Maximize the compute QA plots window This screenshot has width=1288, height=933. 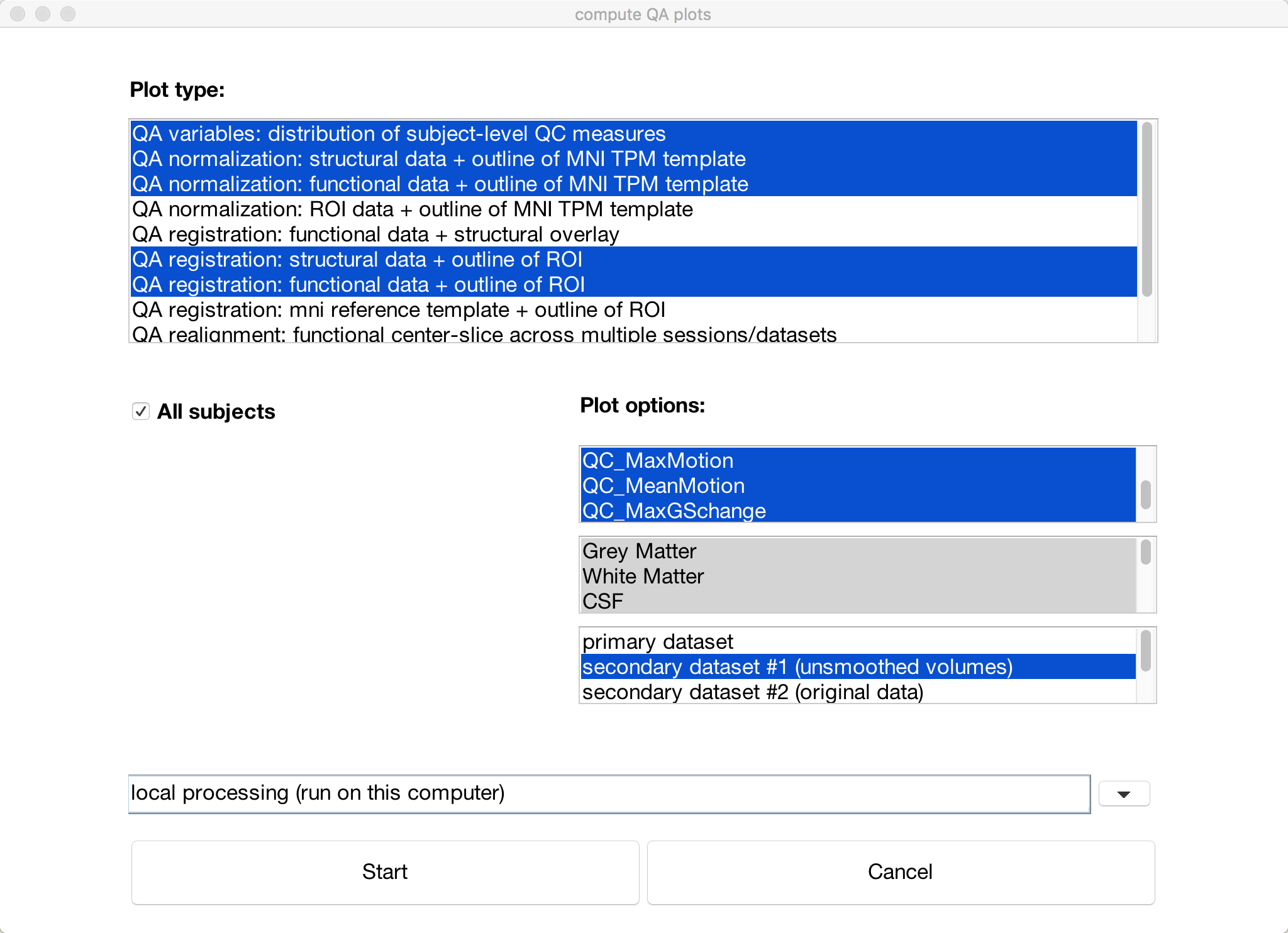click(x=68, y=14)
